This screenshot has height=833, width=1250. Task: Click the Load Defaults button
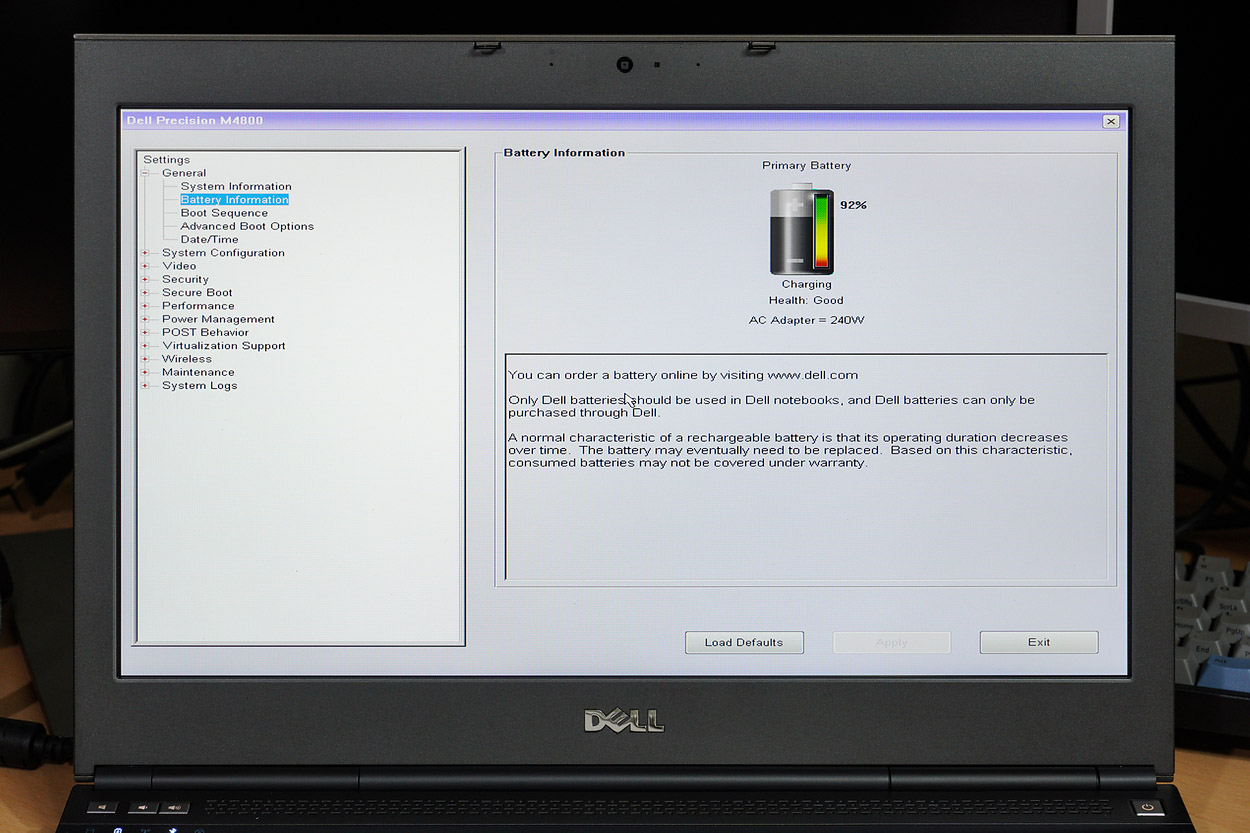point(744,642)
